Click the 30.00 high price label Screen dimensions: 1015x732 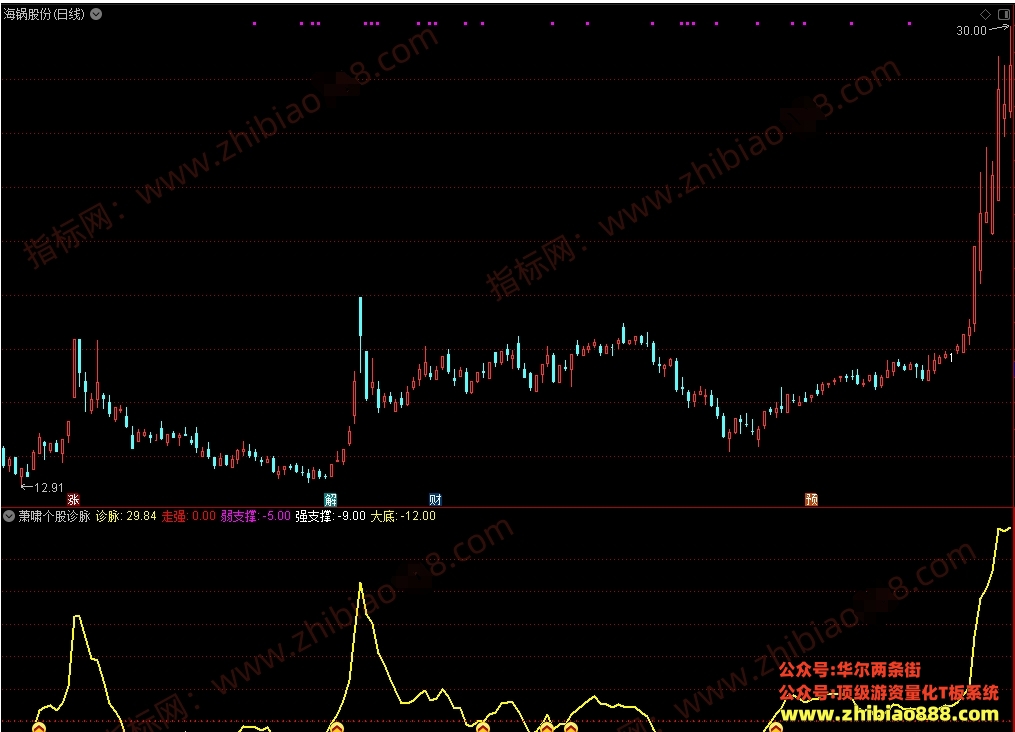point(971,30)
